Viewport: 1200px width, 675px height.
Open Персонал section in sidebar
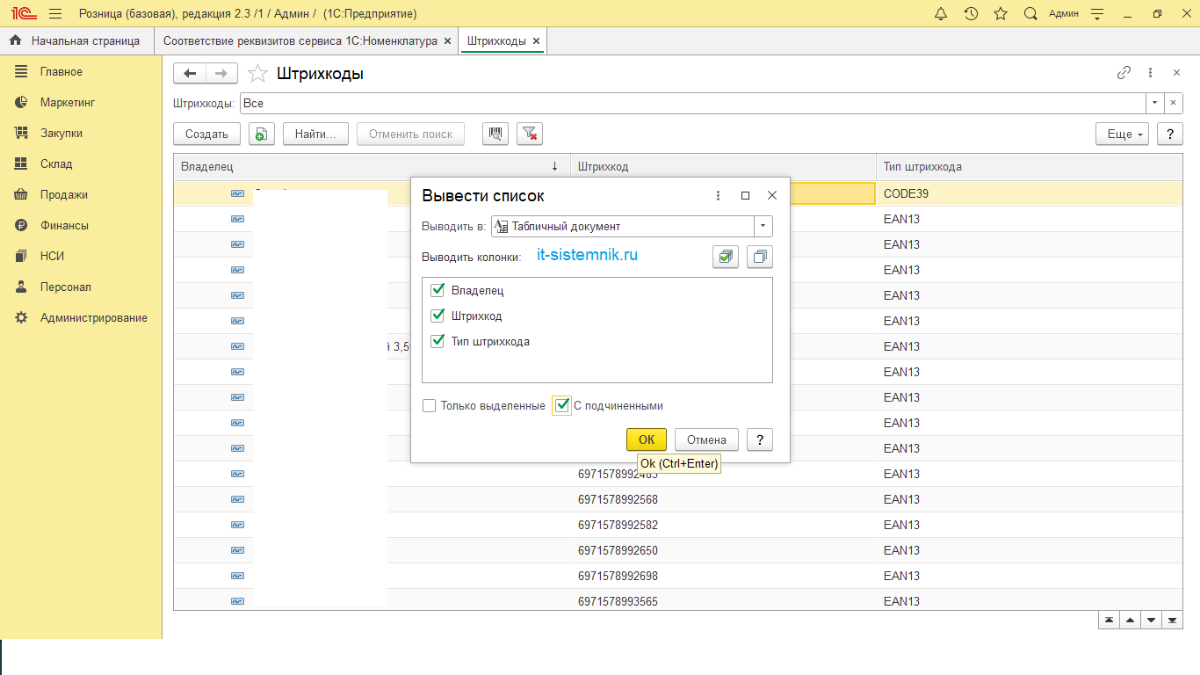(65, 287)
